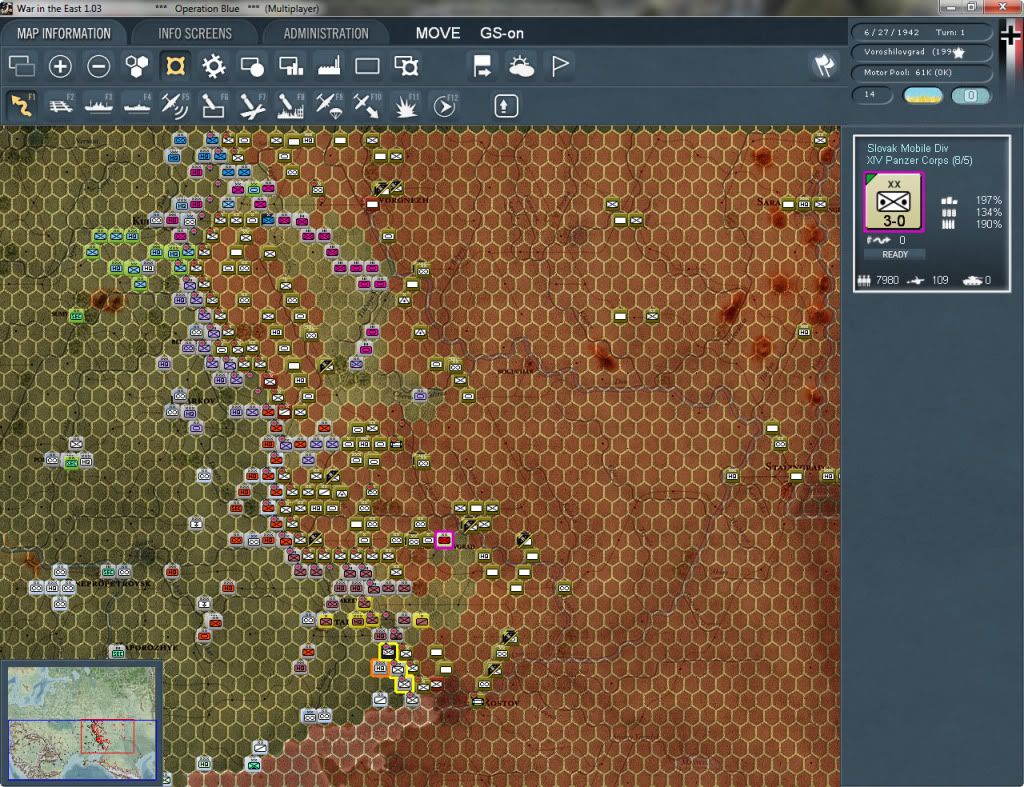
Task: Toggle unit counters with overlapping rectangles icon
Action: pyautogui.click(x=22, y=66)
